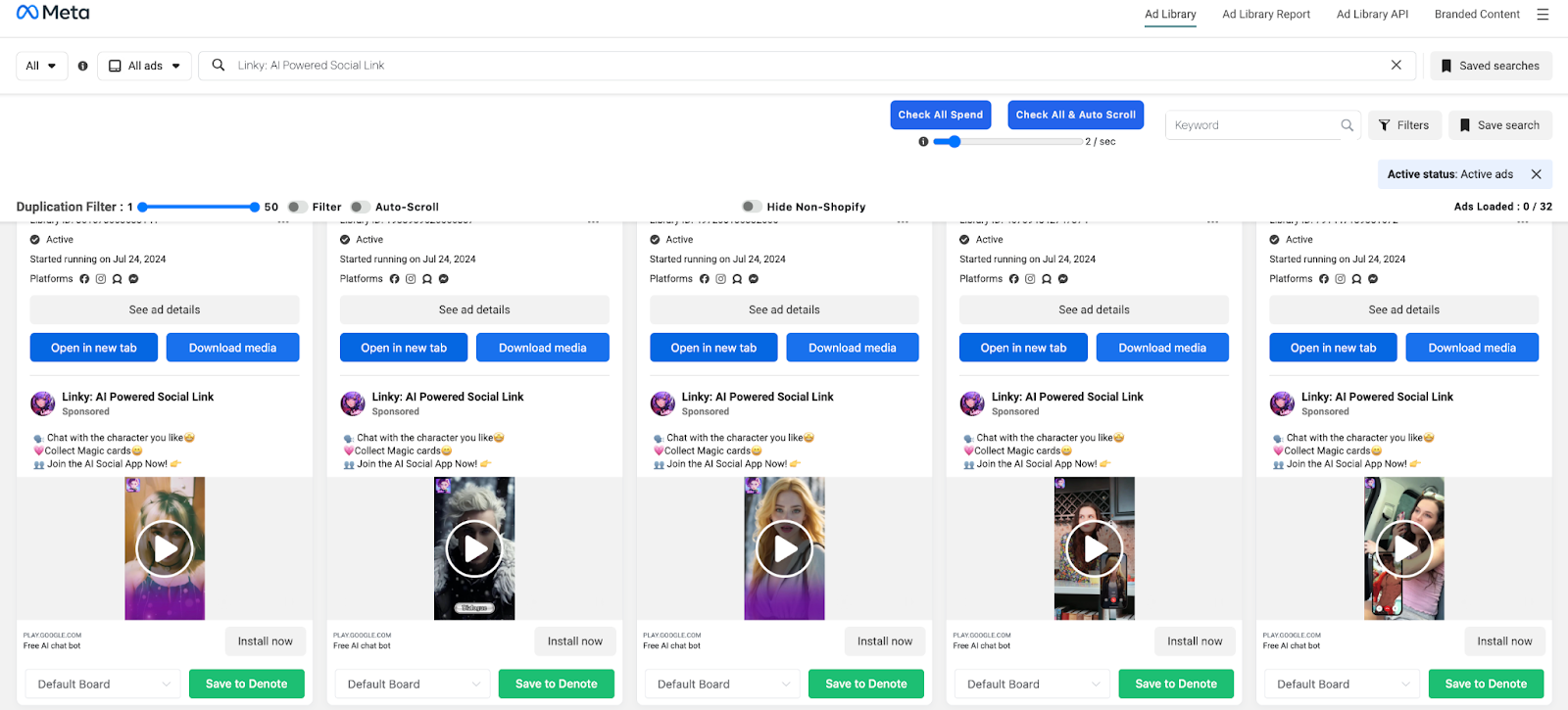Go to Ad Library Report

pos(1266,15)
